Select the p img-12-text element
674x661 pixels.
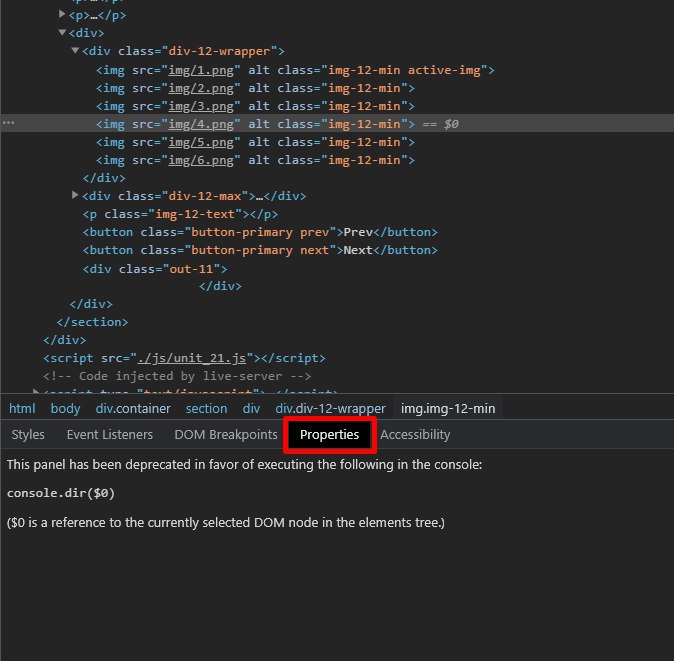coord(180,214)
